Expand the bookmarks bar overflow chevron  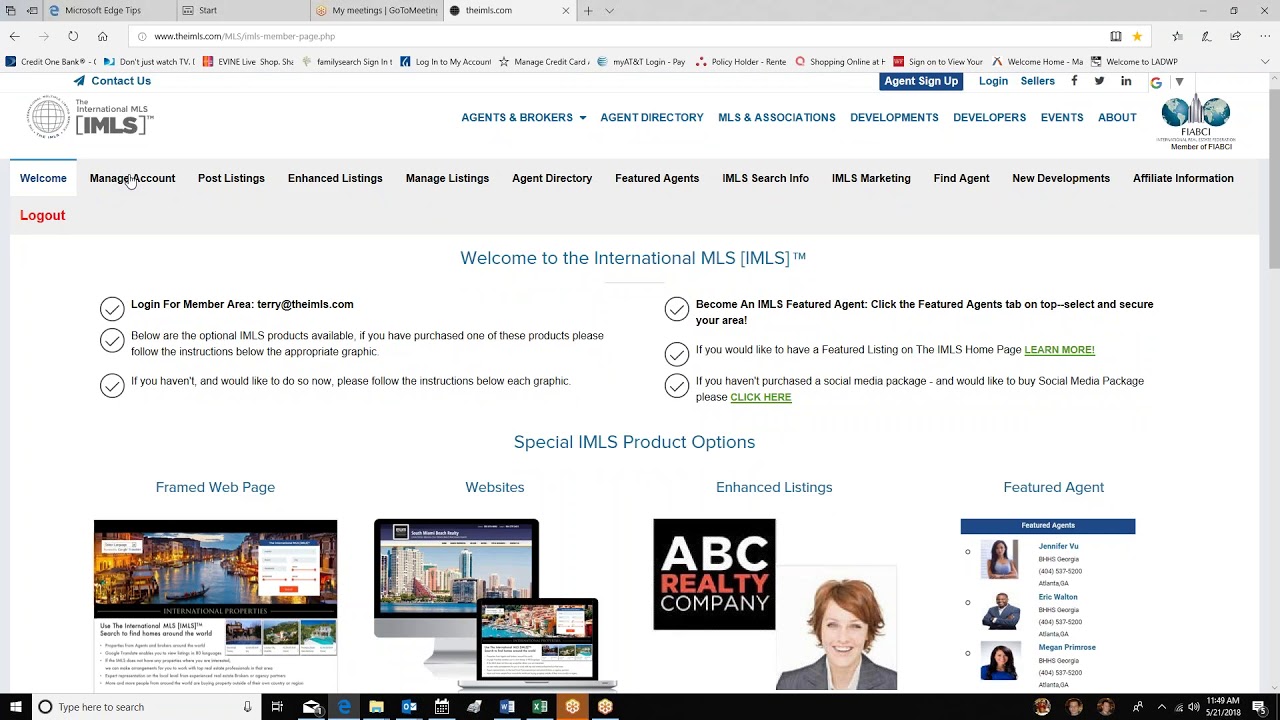(x=1265, y=61)
